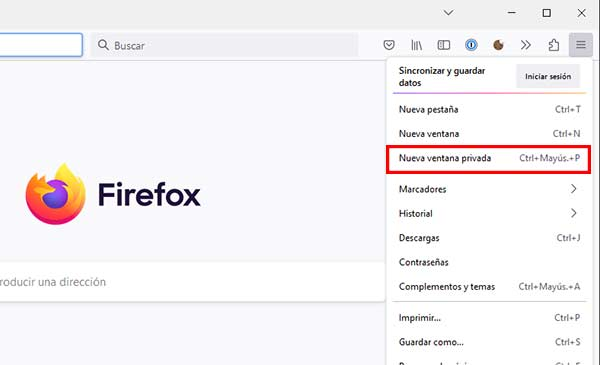Click the Firefox logo on the page
600x365 pixels.
click(x=56, y=194)
